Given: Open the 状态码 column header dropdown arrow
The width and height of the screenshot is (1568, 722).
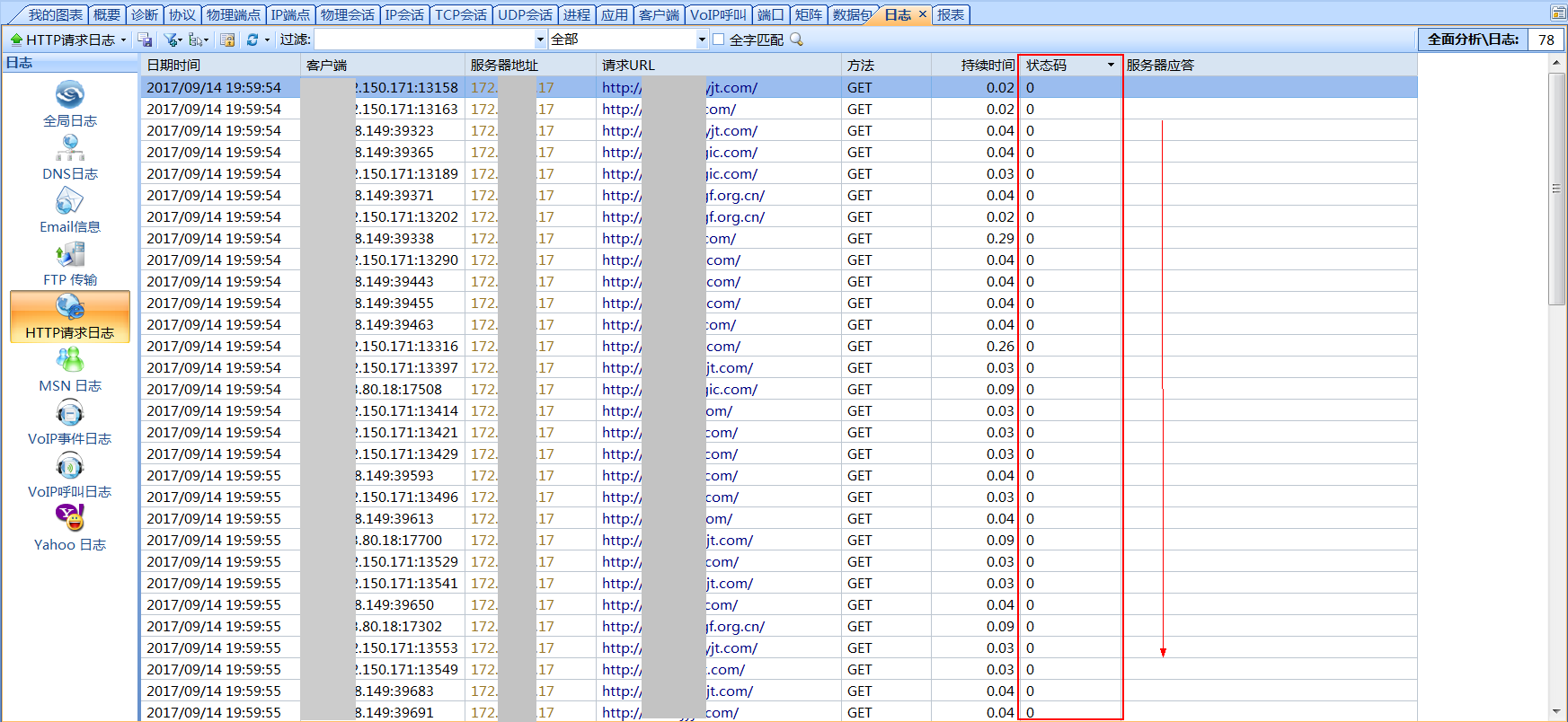Looking at the screenshot, I should (1111, 65).
